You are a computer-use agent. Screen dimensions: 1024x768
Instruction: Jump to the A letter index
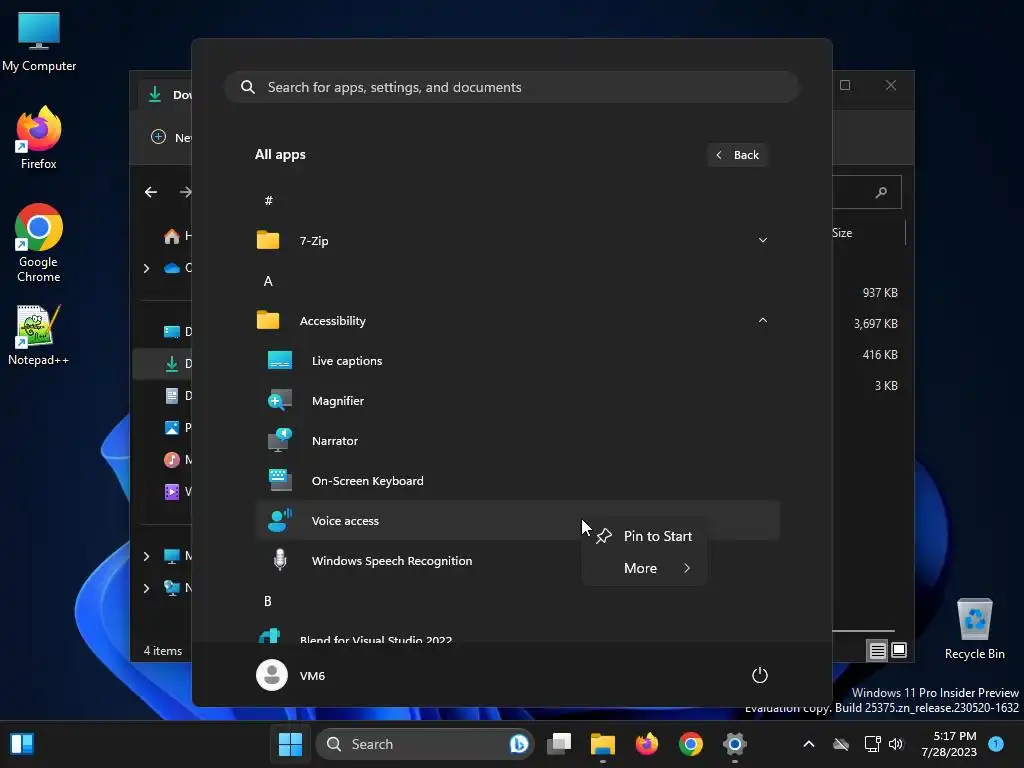coord(268,281)
